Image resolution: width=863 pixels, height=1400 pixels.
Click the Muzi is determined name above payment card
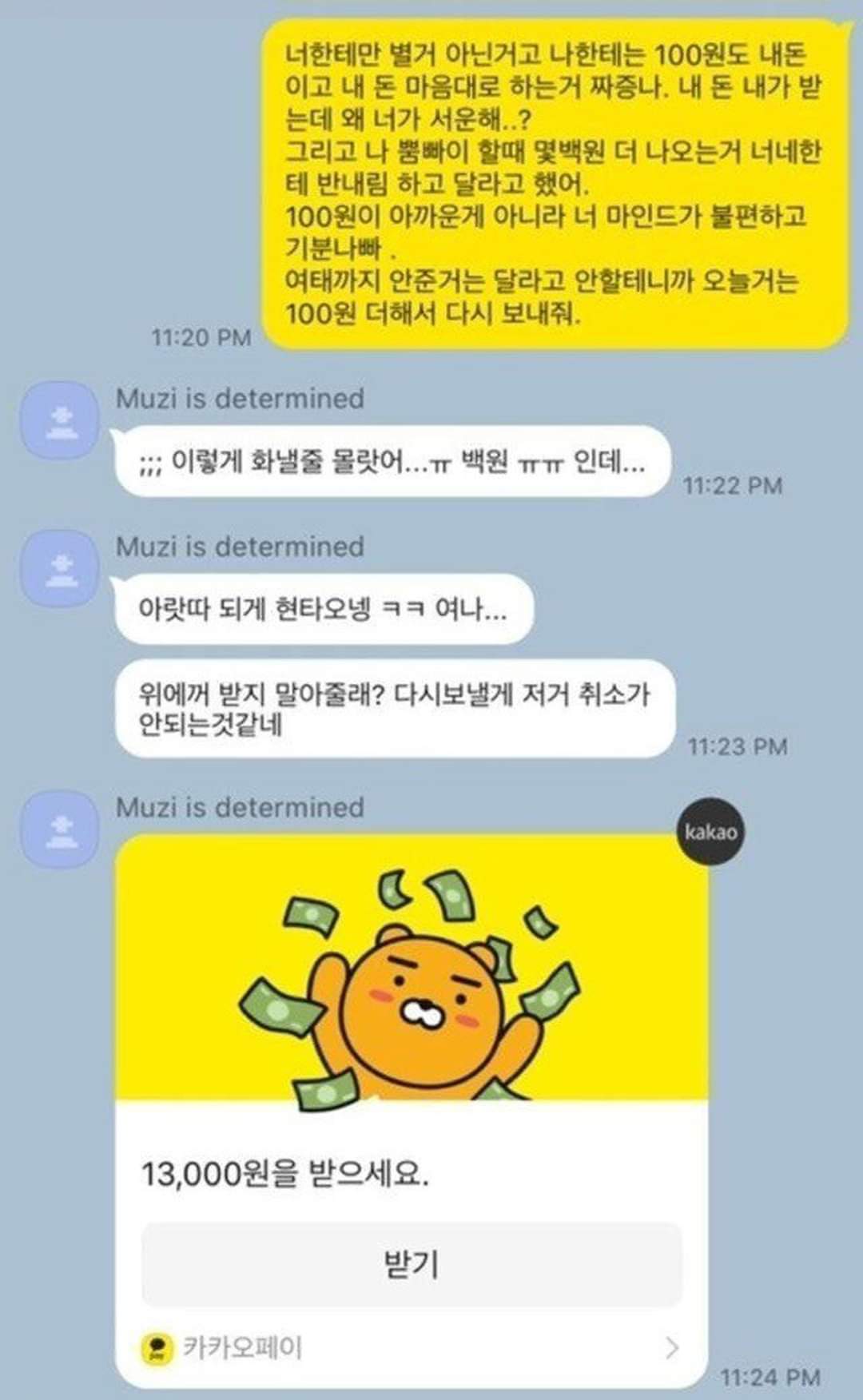pyautogui.click(x=240, y=807)
